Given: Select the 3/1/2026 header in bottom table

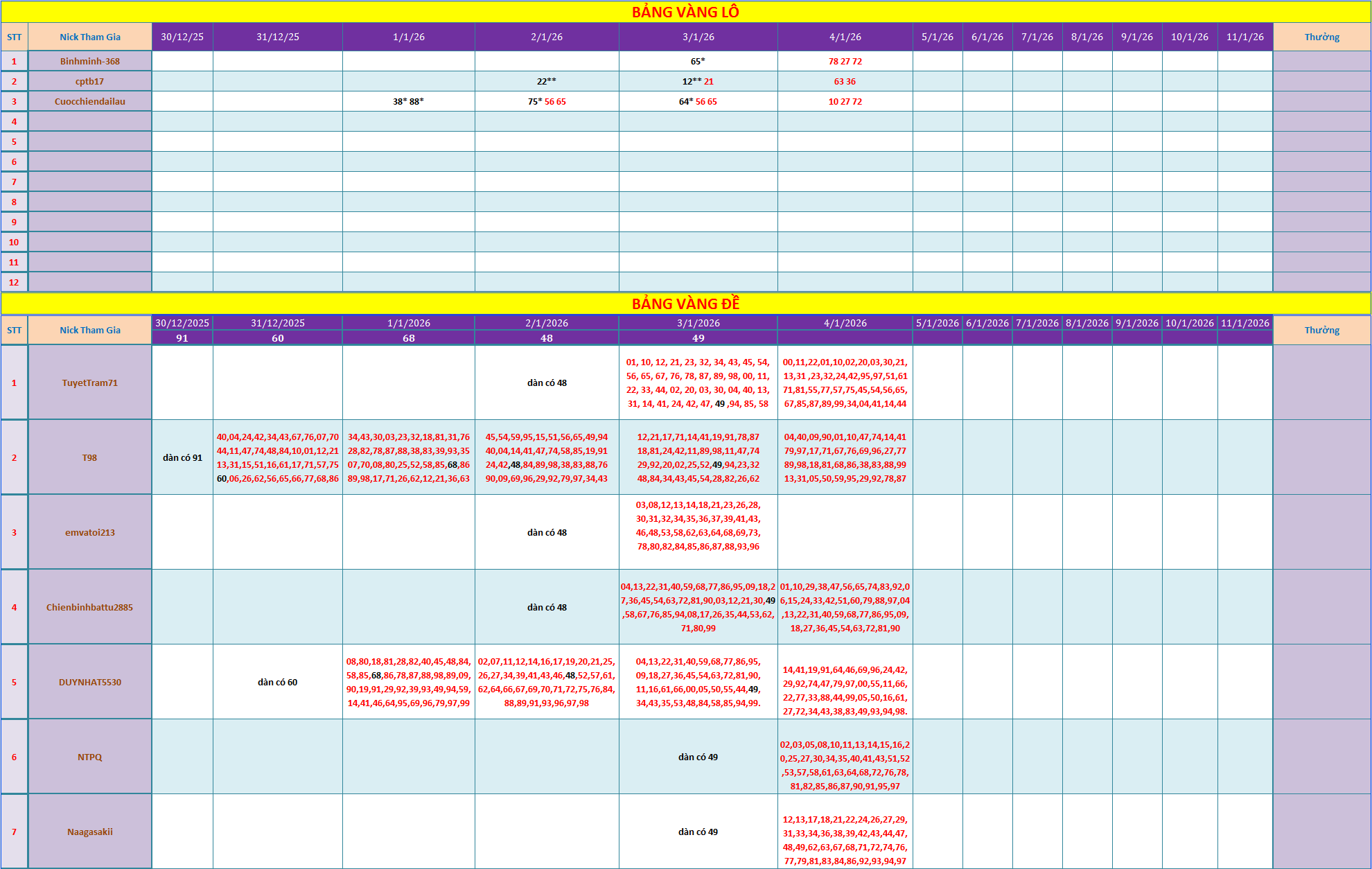Looking at the screenshot, I should coord(698,323).
